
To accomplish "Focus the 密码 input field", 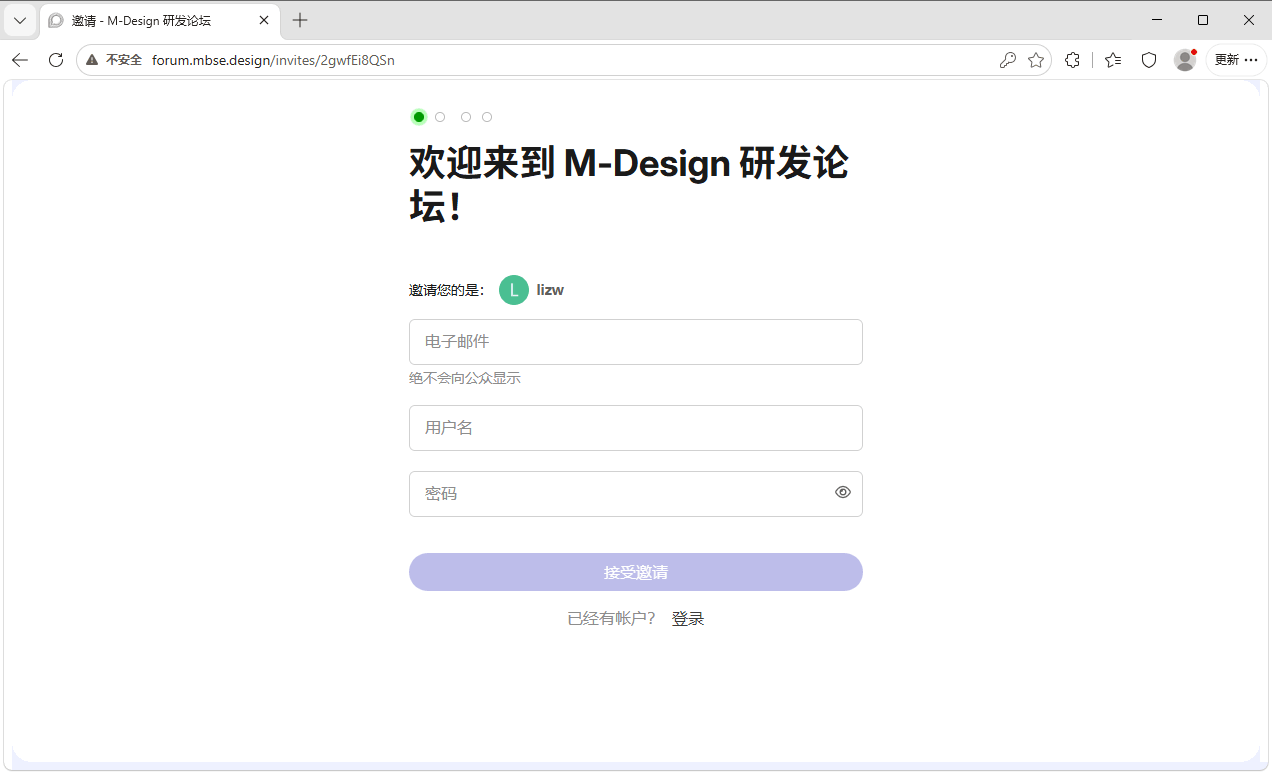I will (636, 494).
